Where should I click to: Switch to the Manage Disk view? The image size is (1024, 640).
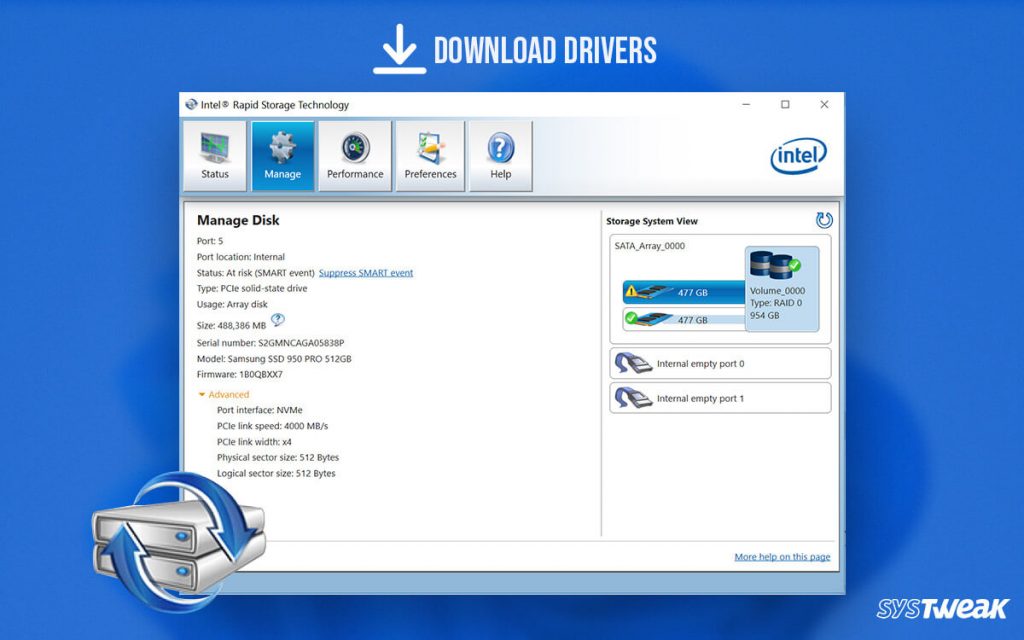[x=238, y=220]
